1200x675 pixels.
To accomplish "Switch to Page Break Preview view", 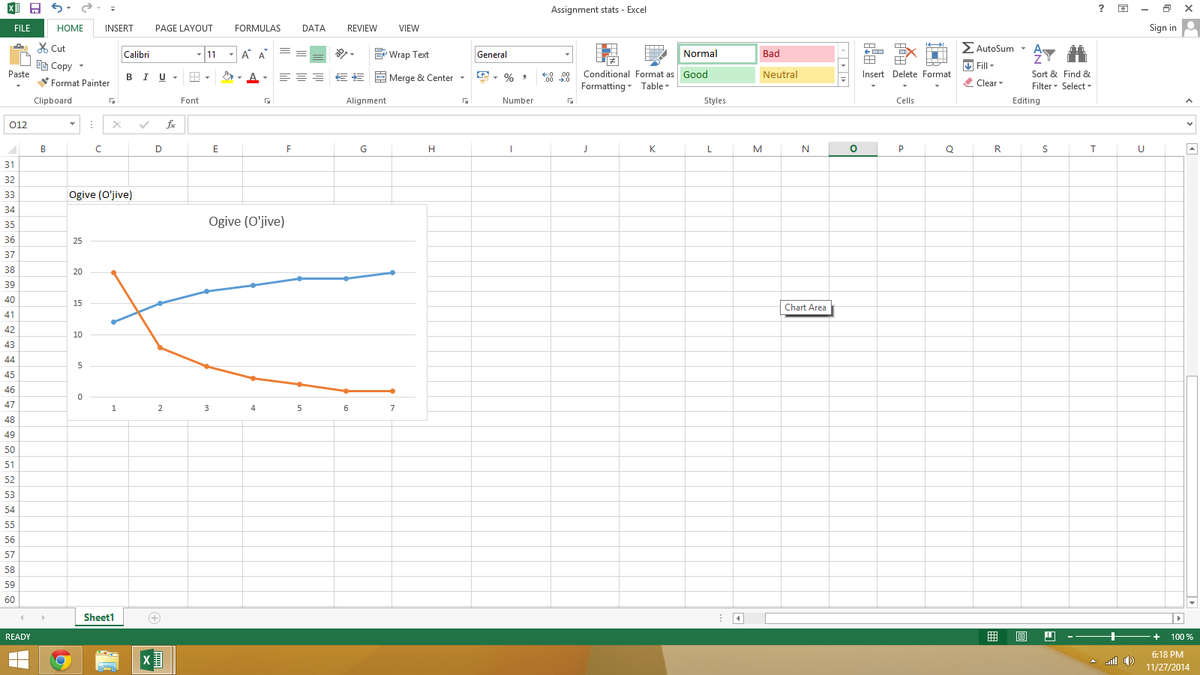I will (x=1049, y=636).
